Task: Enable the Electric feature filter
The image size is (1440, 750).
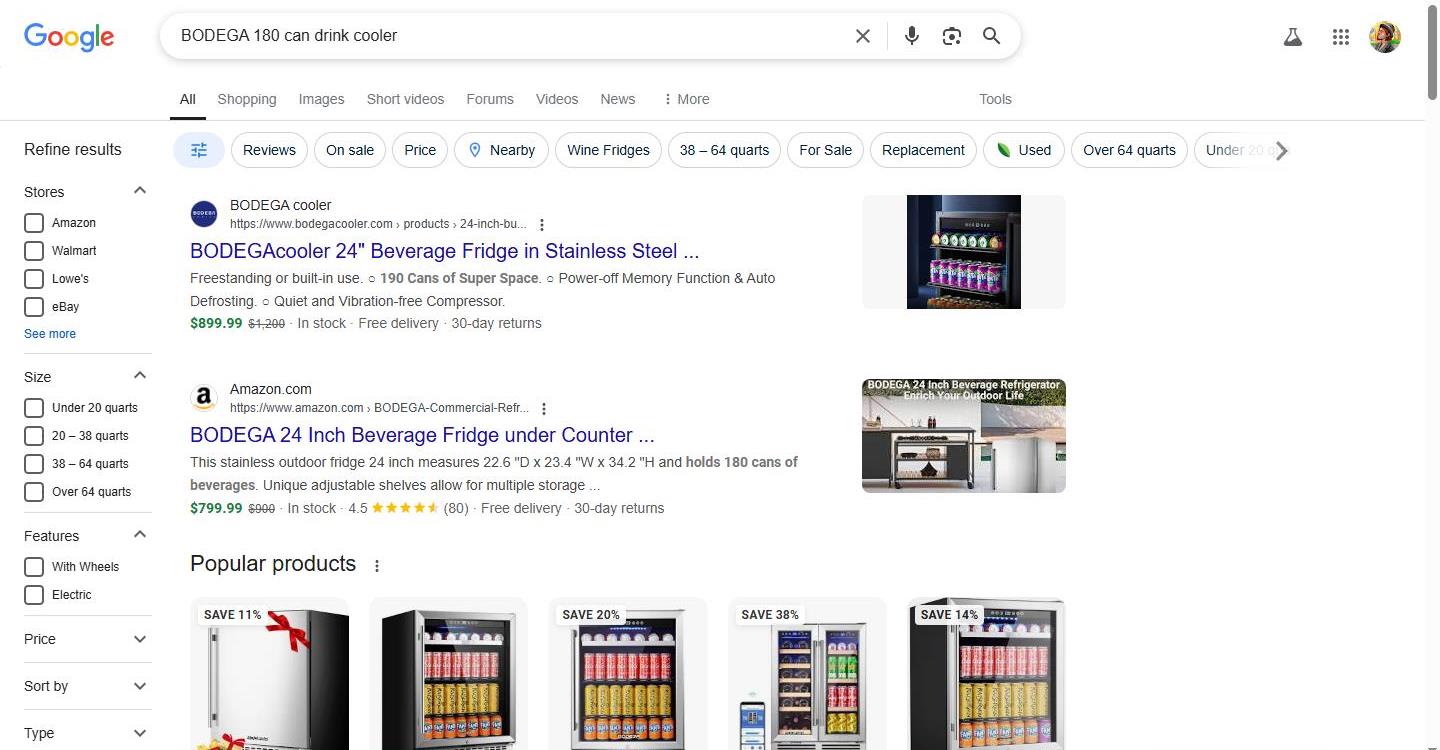Action: (34, 595)
